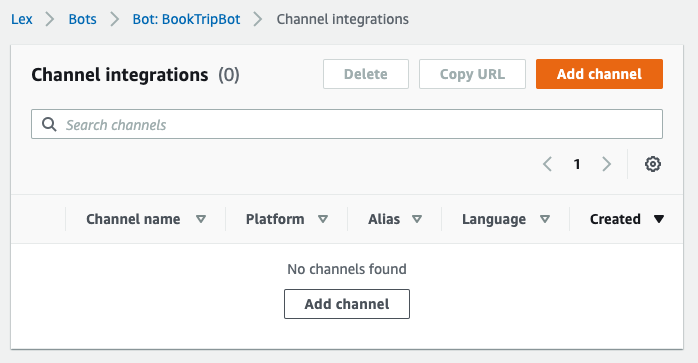Click the (0) channel count

[x=229, y=74]
